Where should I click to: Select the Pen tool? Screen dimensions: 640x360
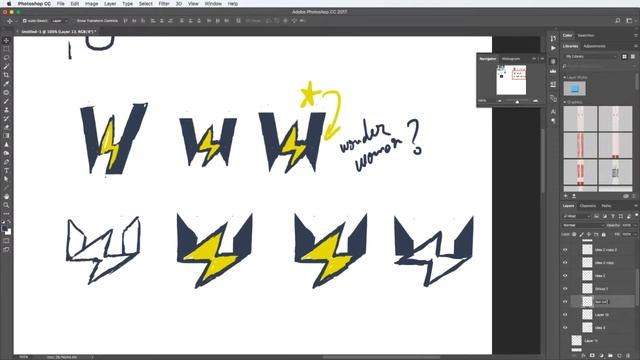click(6, 162)
